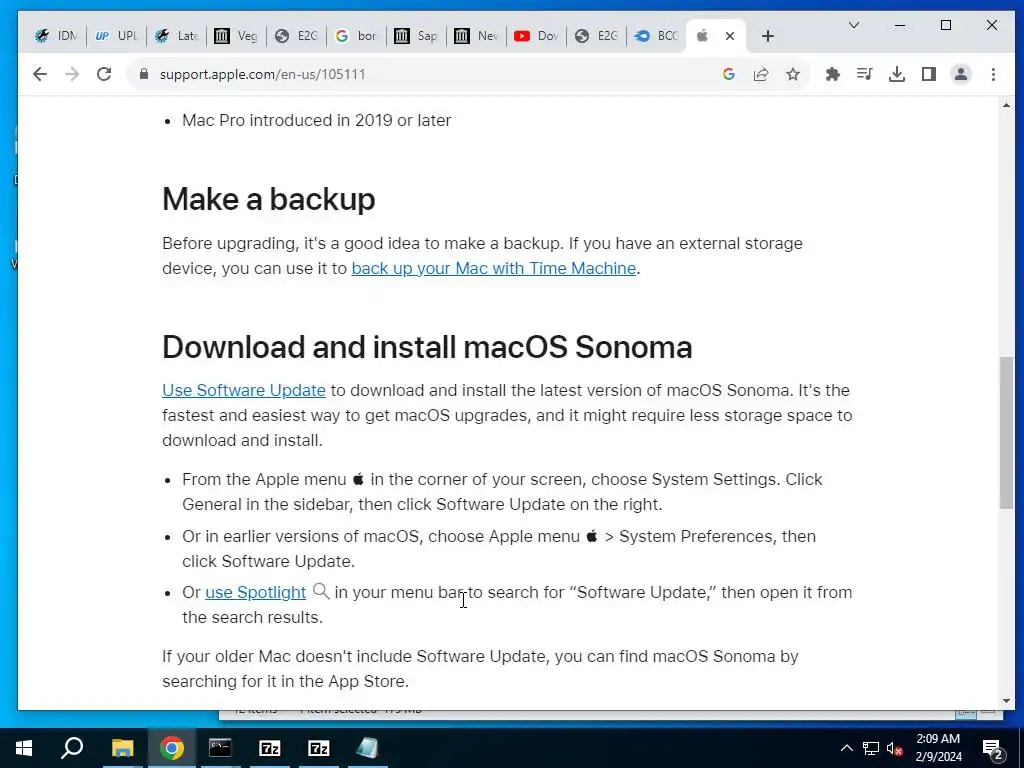Switch to the IDM tab
Image resolution: width=1024 pixels, height=768 pixels.
tap(56, 36)
